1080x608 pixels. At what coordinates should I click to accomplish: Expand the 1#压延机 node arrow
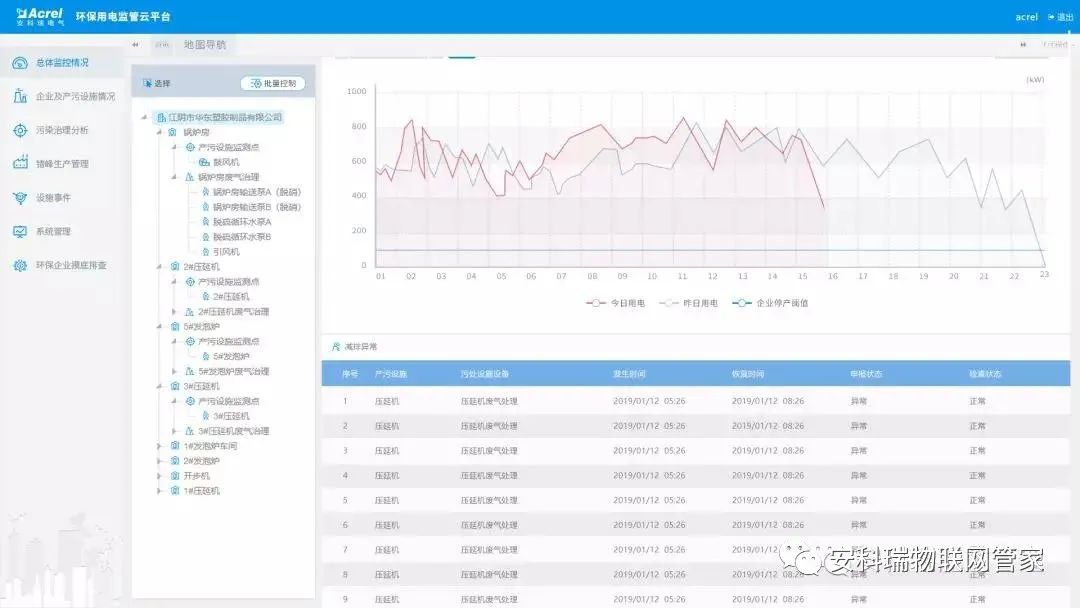click(160, 491)
